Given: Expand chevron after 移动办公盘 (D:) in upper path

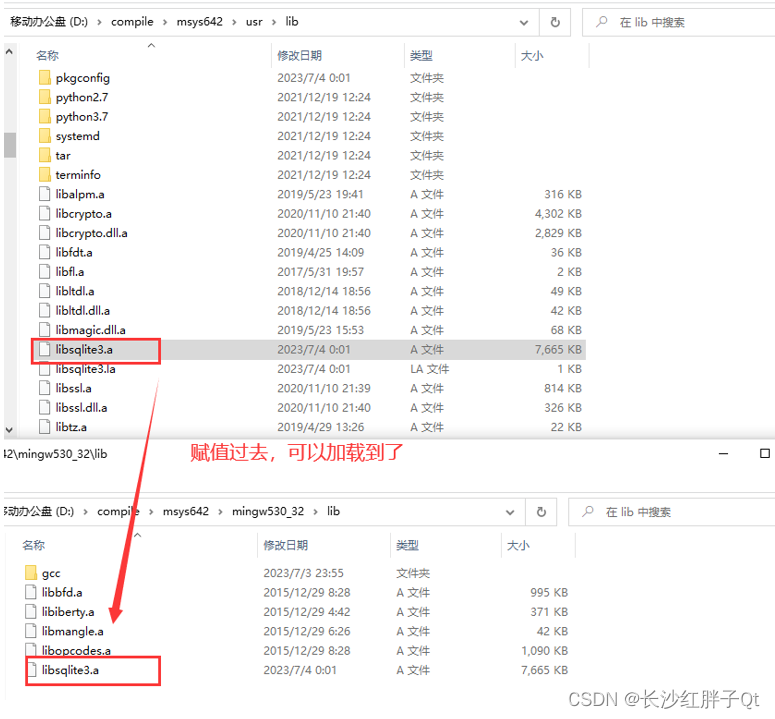Looking at the screenshot, I should [x=99, y=22].
